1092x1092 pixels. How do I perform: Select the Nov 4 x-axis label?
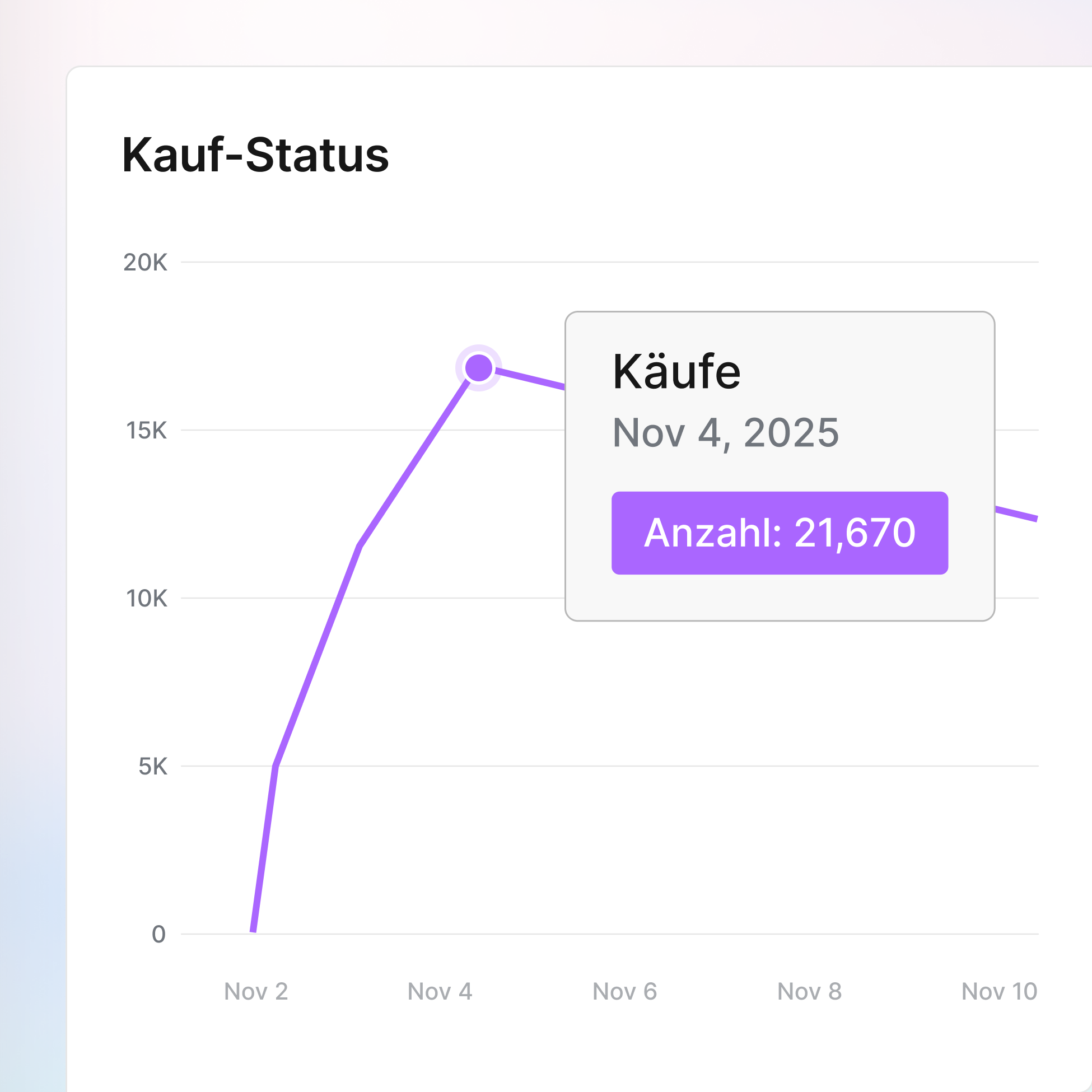click(440, 991)
